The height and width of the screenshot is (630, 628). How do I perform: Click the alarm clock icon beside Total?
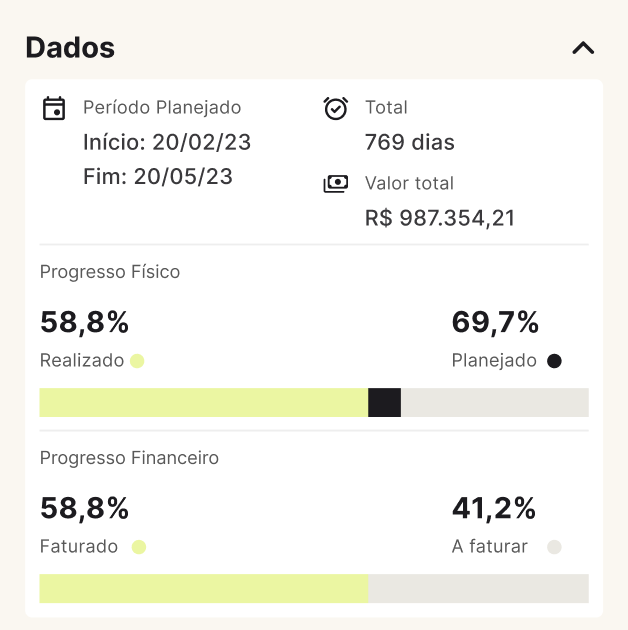(x=336, y=108)
